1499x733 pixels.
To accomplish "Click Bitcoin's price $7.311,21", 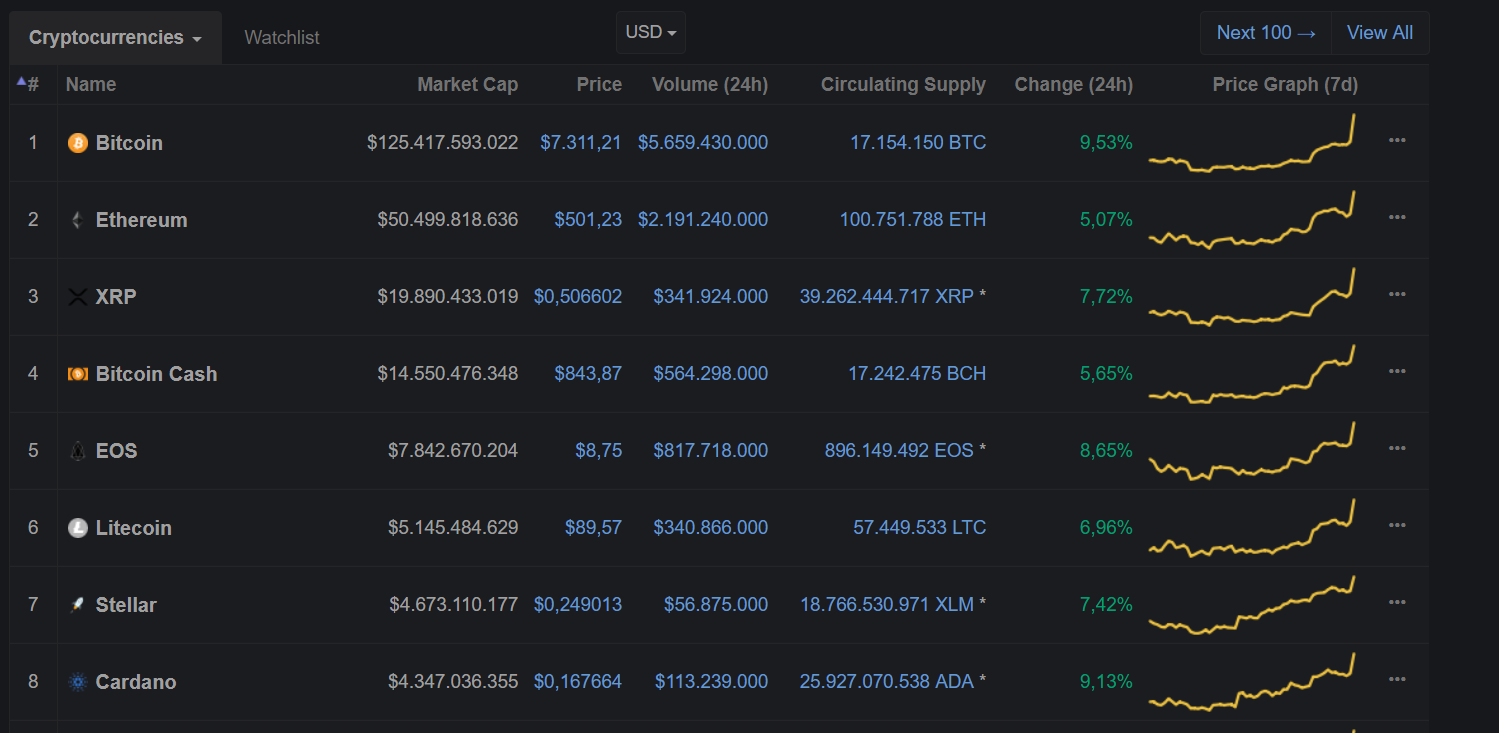I will [x=581, y=143].
